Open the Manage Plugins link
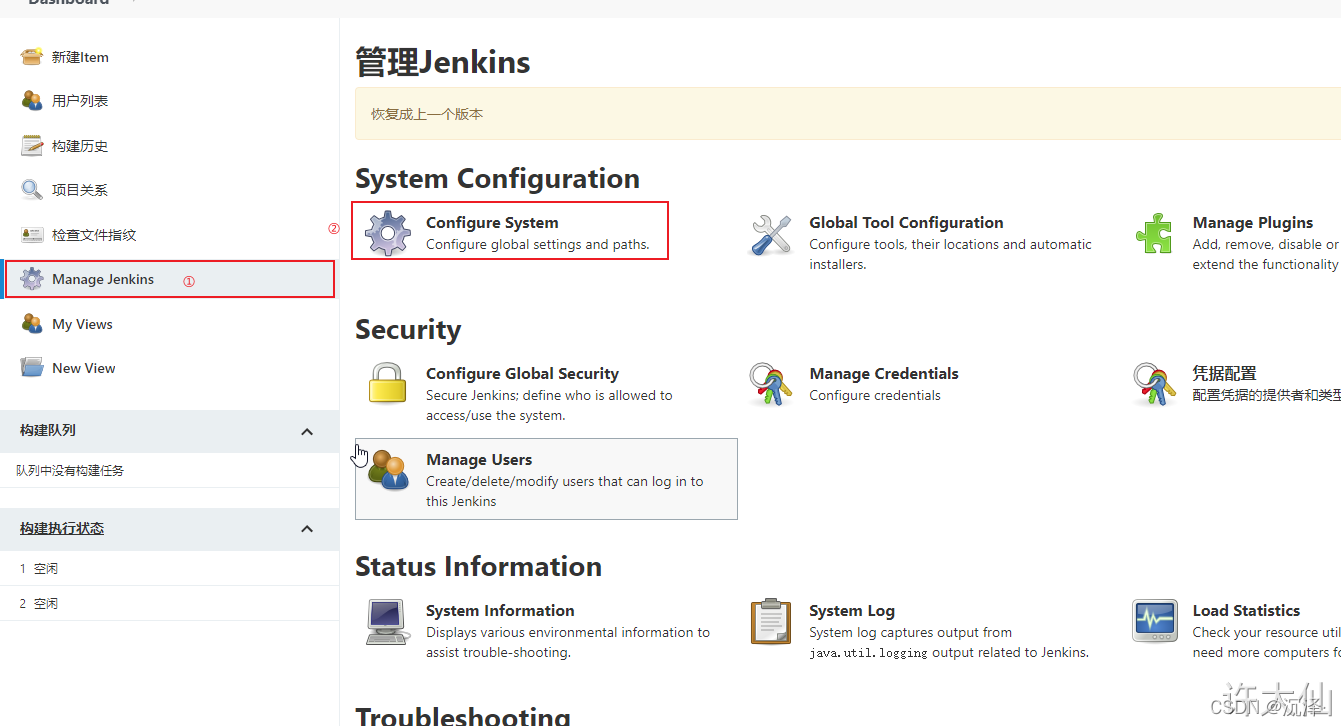Viewport: 1341px width, 726px height. (x=1253, y=223)
